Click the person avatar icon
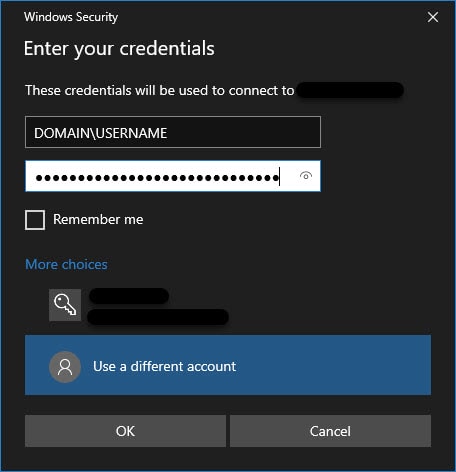This screenshot has width=456, height=472. click(x=65, y=367)
